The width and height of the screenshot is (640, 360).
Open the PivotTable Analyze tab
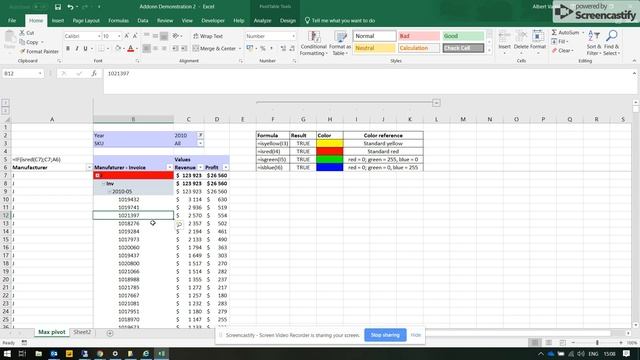pos(262,20)
